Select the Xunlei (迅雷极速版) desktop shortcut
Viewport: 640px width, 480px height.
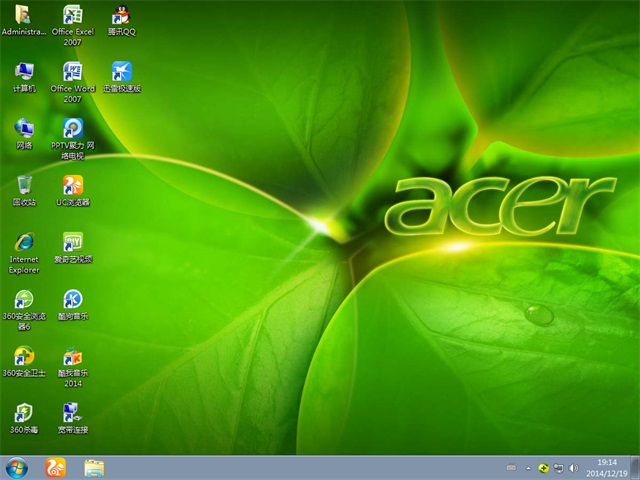click(x=121, y=72)
